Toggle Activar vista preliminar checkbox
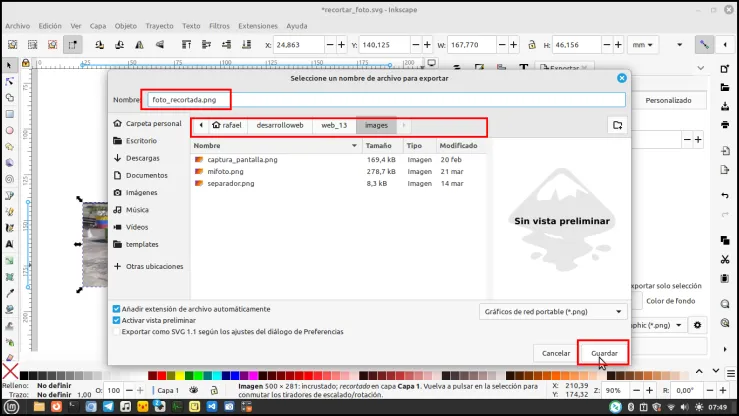 pos(116,320)
